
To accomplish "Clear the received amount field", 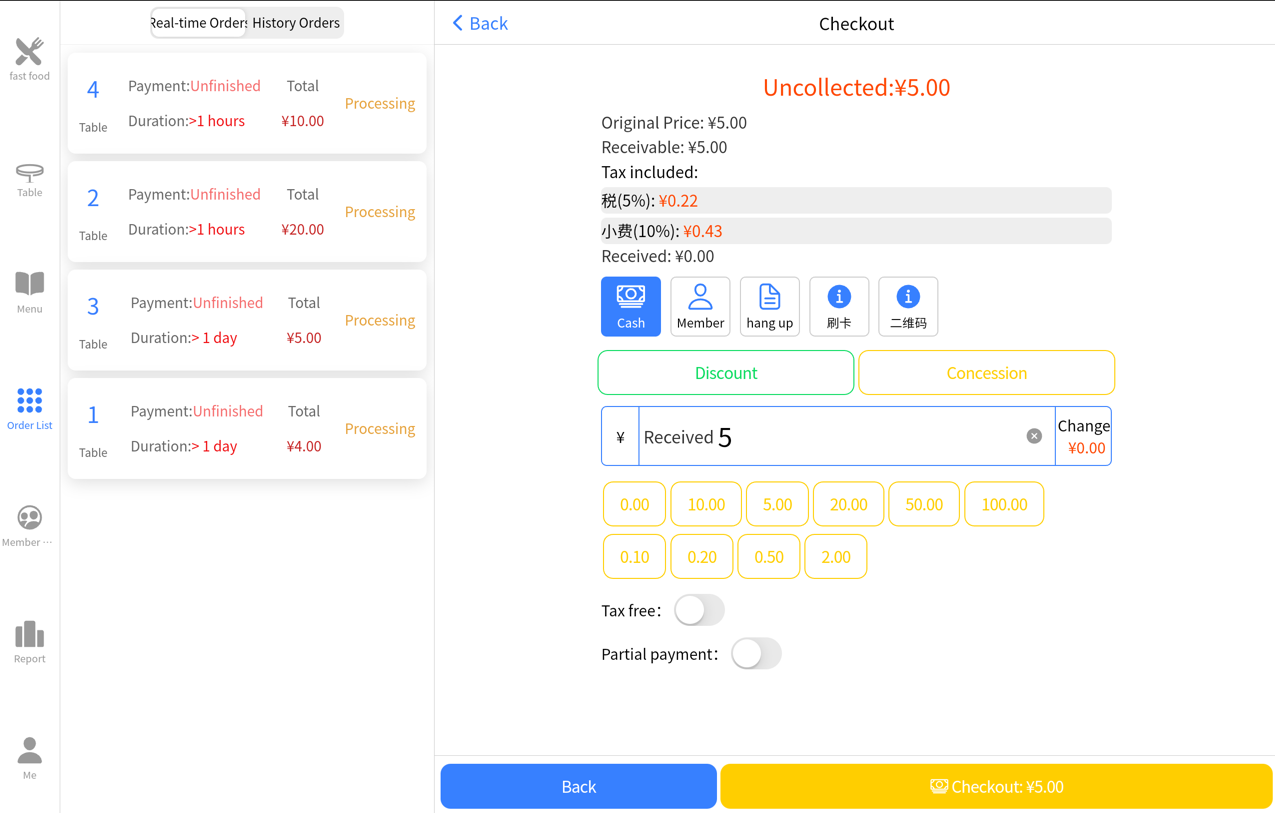I will (1034, 436).
